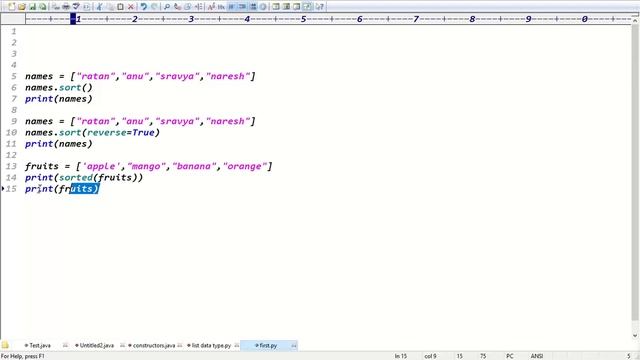The height and width of the screenshot is (360, 640).
Task: Open the Set Font toolbar icon
Action: [x=211, y=7]
